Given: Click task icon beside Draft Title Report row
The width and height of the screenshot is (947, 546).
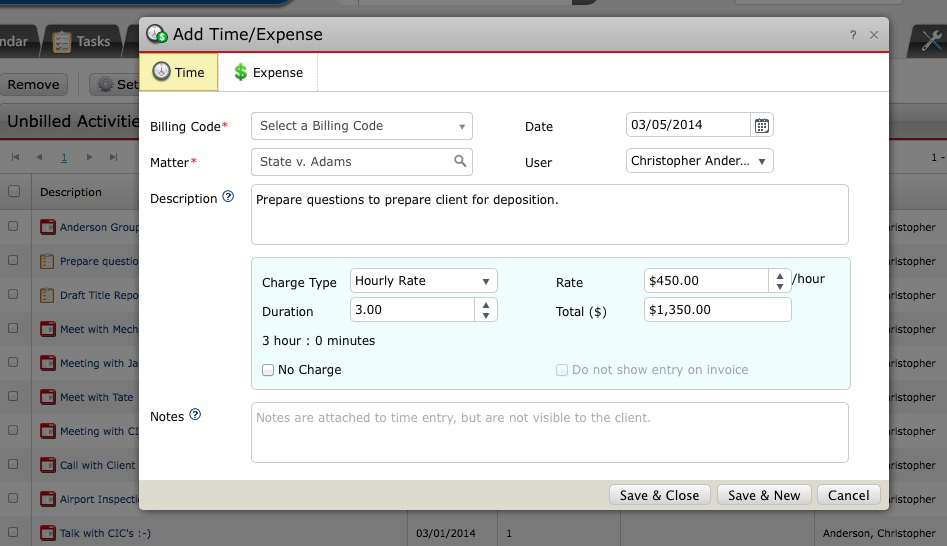Looking at the screenshot, I should 47,295.
